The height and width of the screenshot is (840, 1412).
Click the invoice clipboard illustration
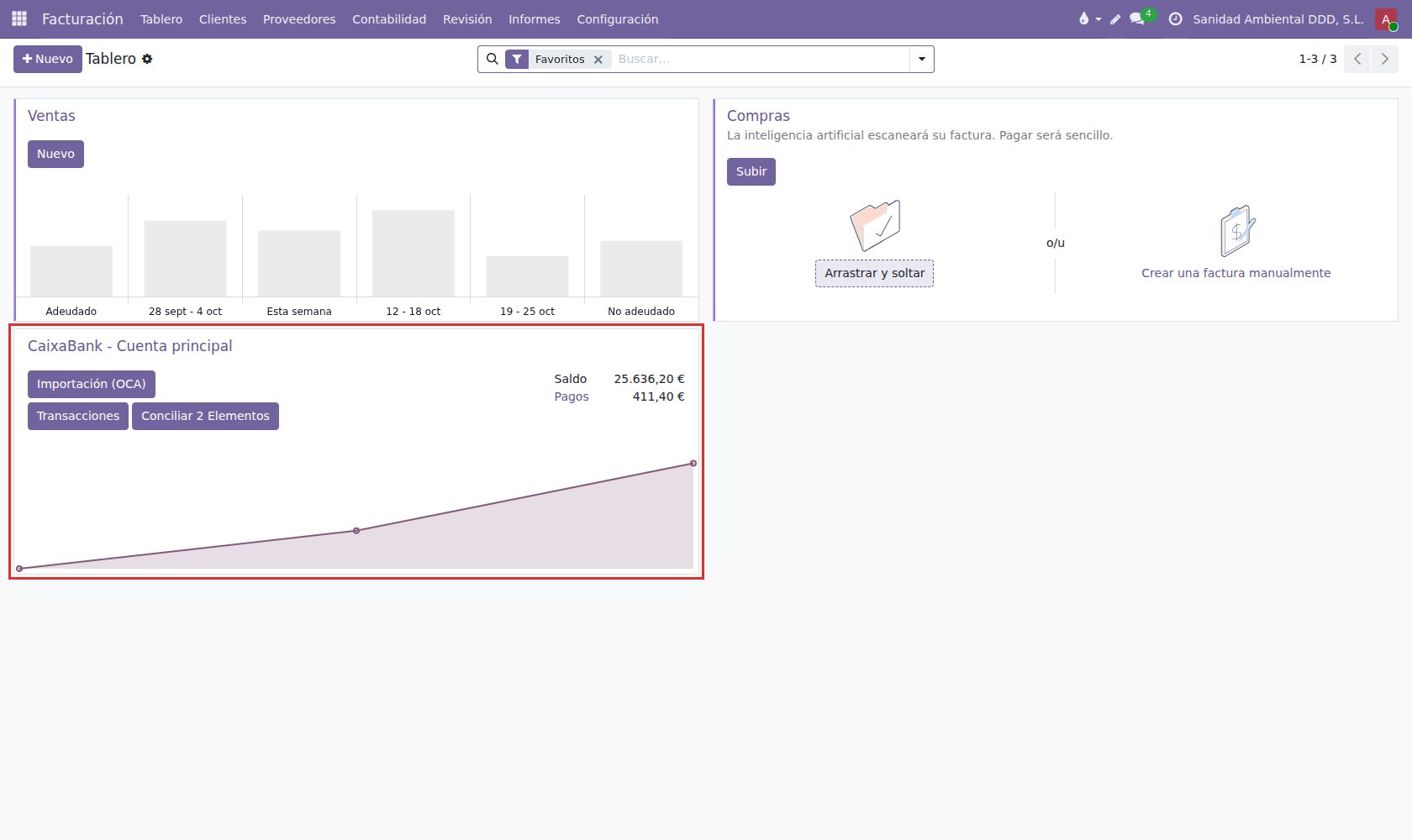click(1237, 231)
